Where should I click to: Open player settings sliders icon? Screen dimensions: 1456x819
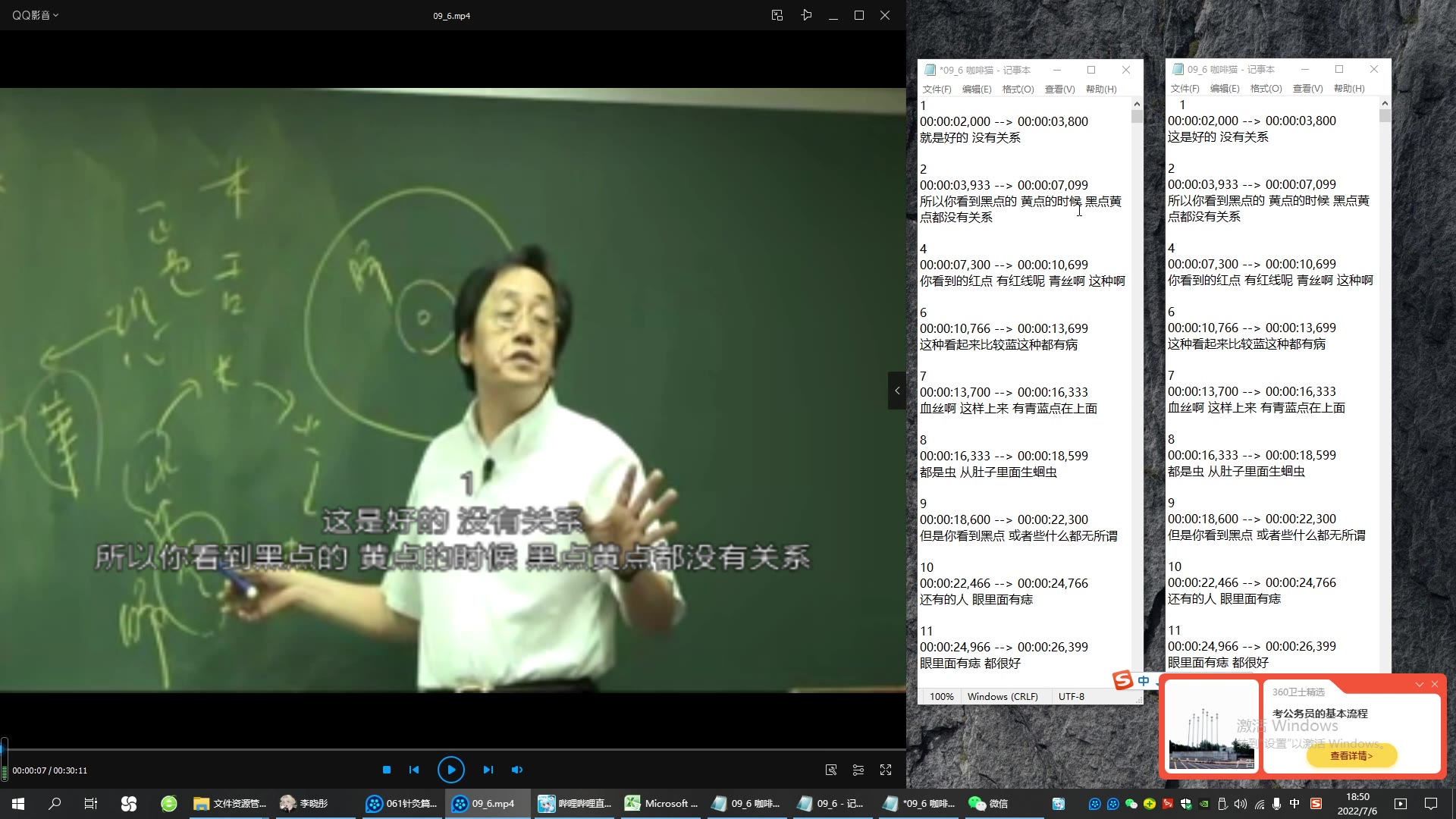858,770
